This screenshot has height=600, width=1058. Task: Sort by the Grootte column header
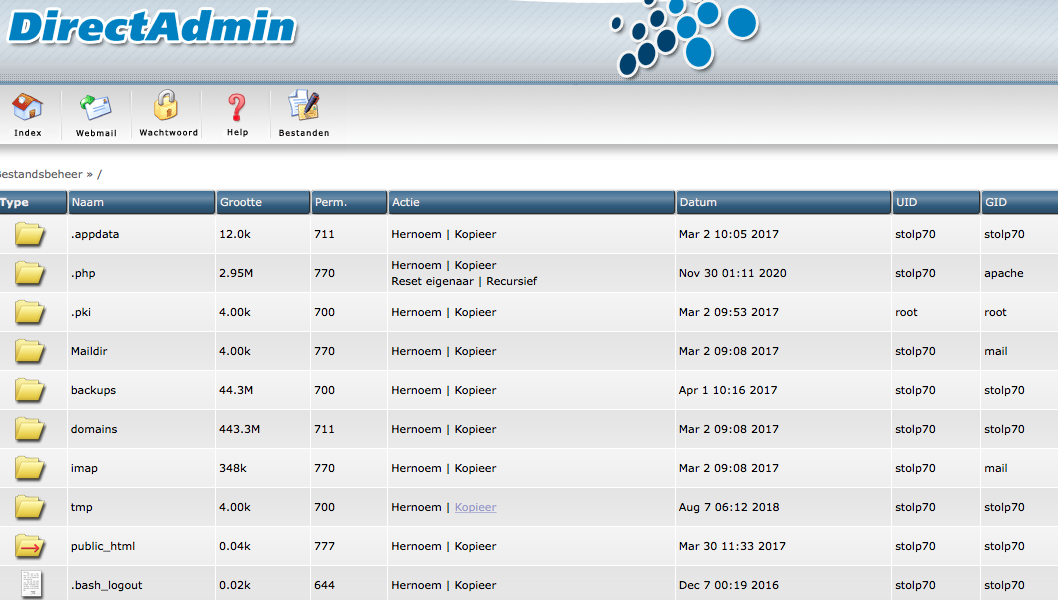click(240, 202)
